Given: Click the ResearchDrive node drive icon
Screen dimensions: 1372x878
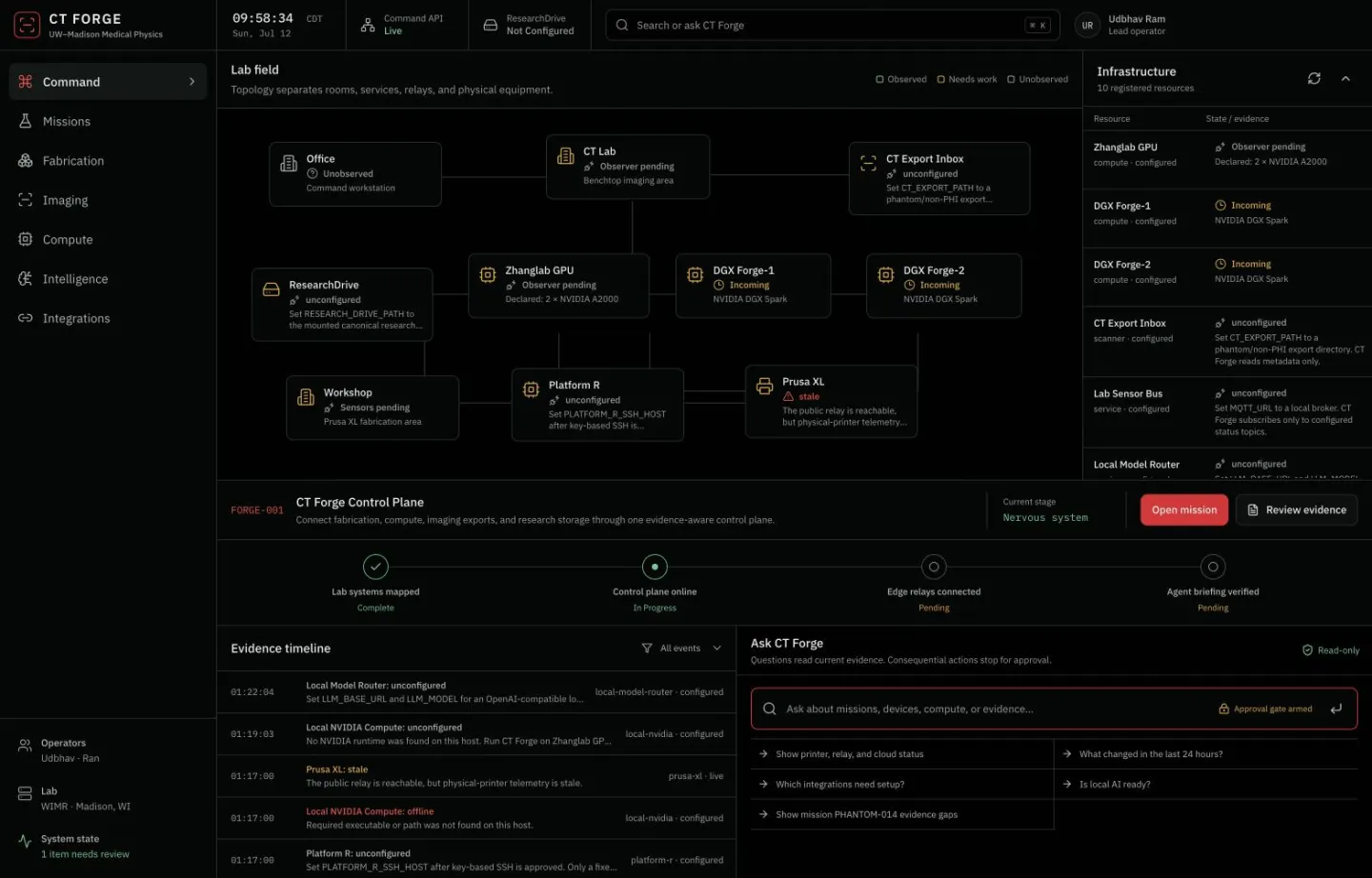Looking at the screenshot, I should pyautogui.click(x=271, y=289).
